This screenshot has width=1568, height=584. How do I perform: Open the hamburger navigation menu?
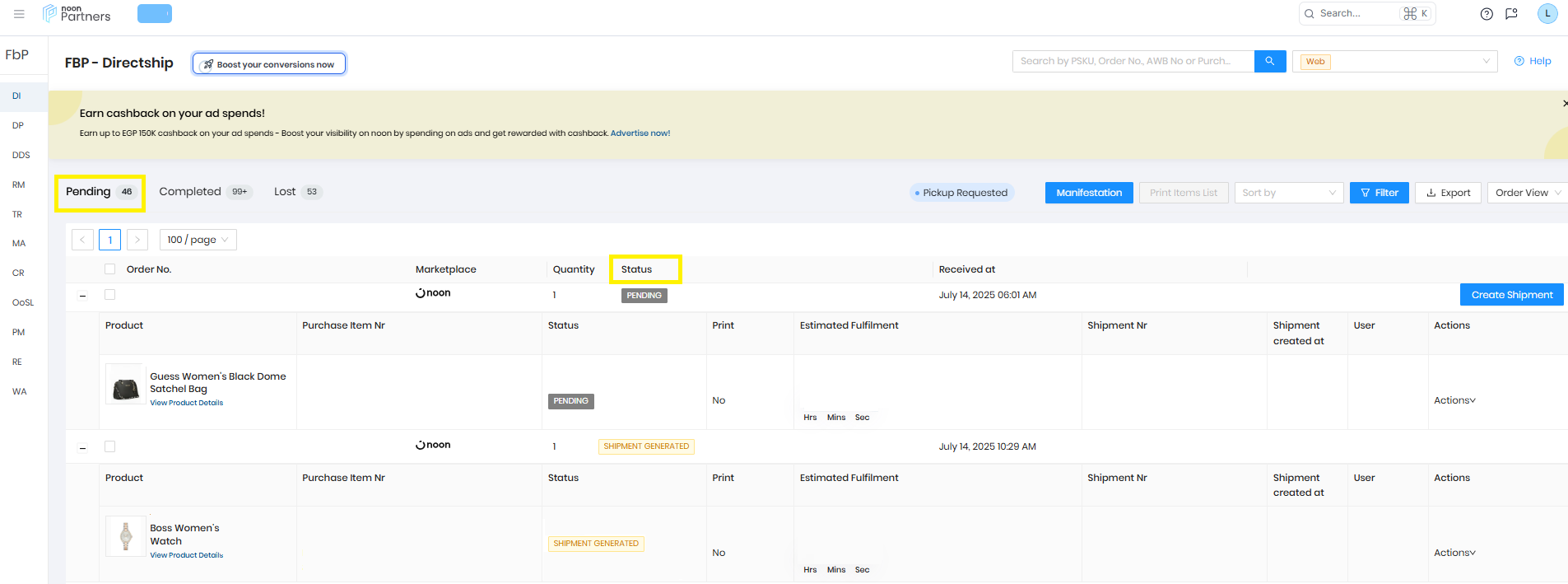19,14
